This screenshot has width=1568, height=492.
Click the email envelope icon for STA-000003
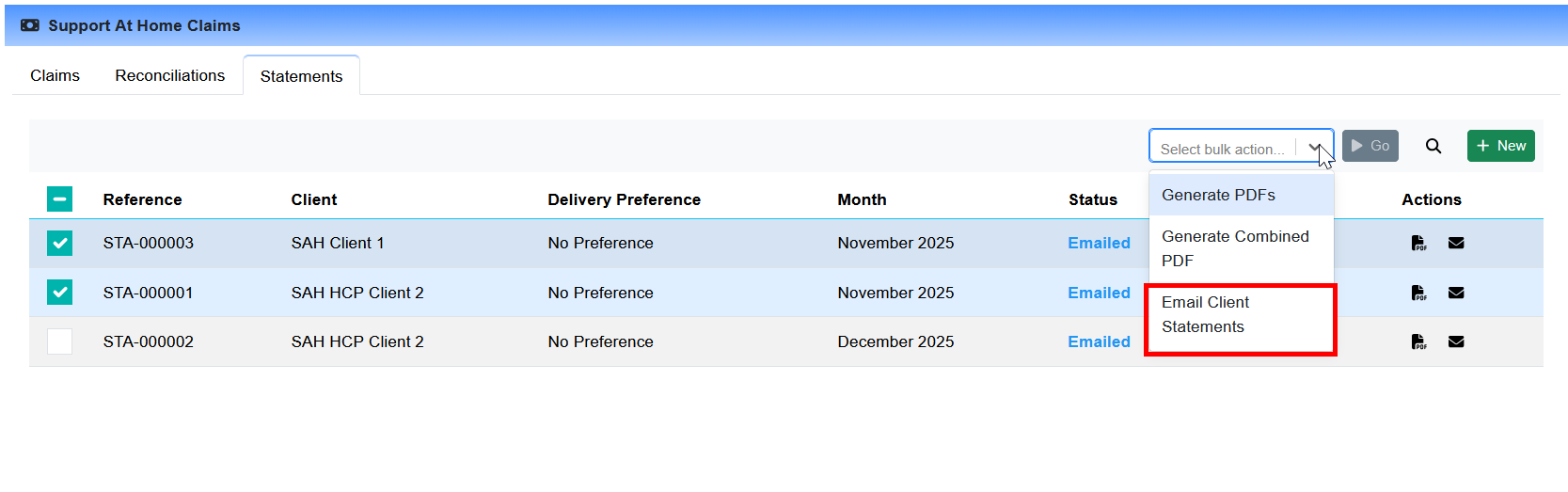pos(1456,243)
